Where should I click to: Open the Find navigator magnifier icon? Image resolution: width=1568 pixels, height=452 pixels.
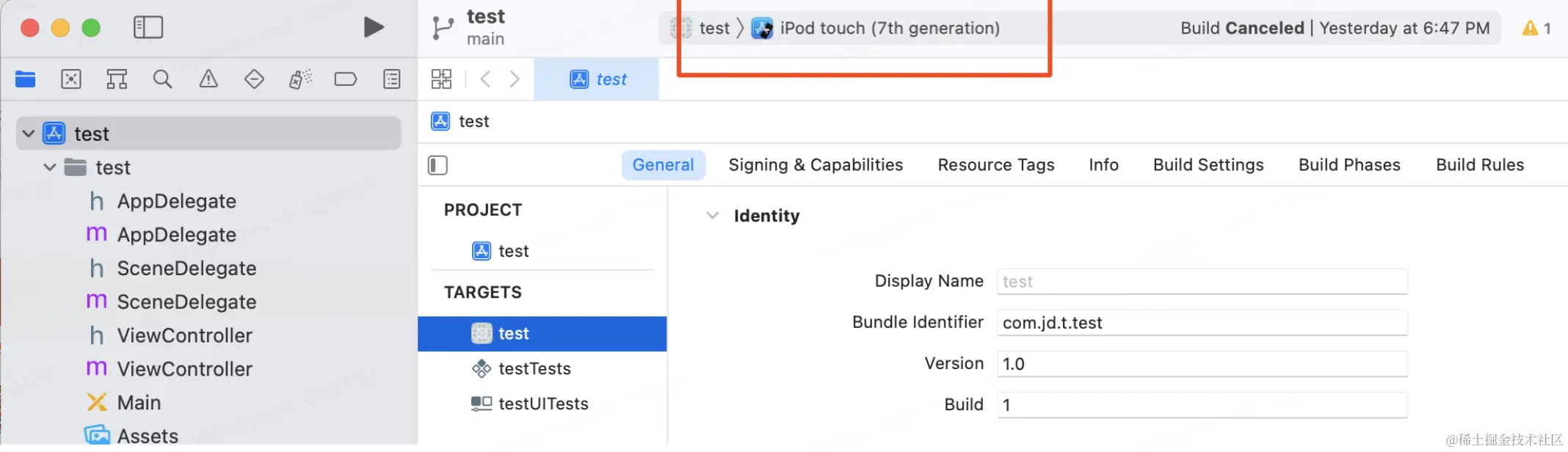pyautogui.click(x=162, y=79)
